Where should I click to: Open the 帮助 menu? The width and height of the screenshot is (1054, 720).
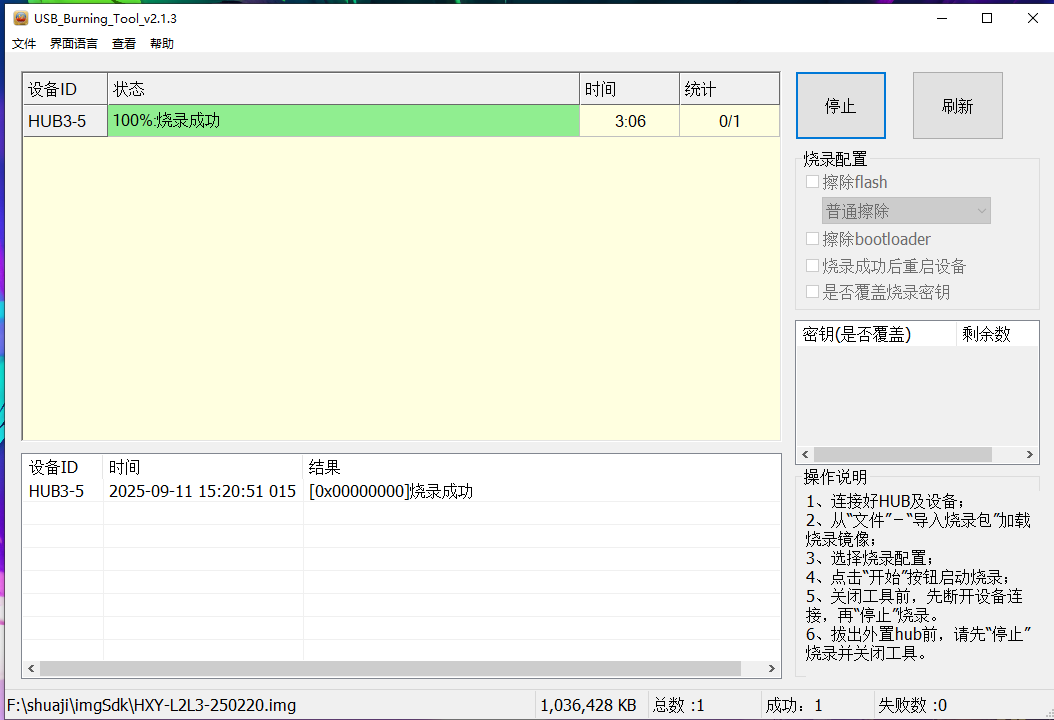(x=162, y=44)
